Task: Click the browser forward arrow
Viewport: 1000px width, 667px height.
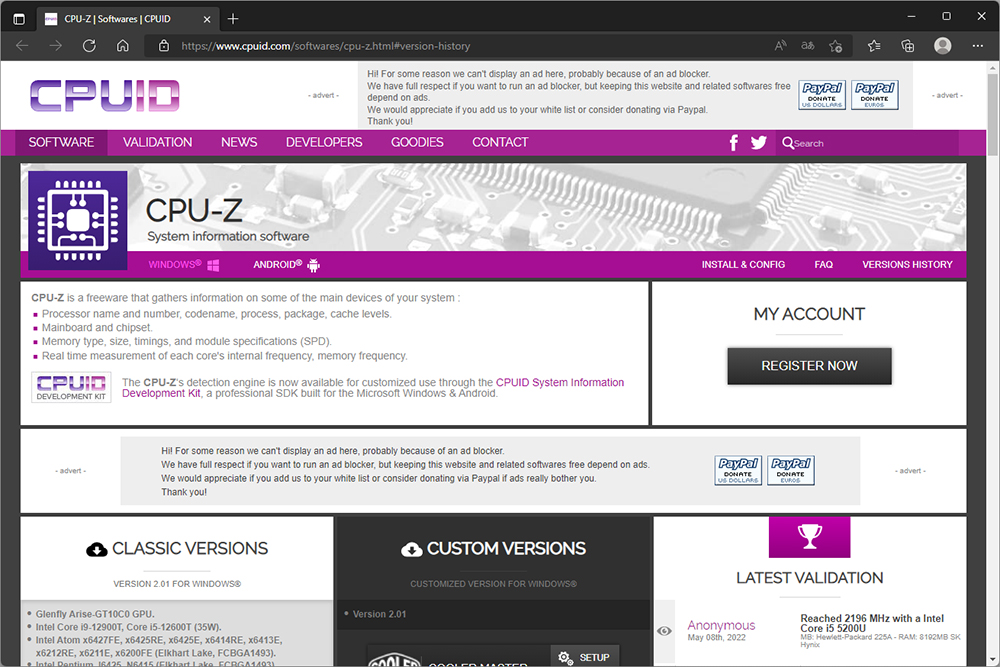Action: (55, 46)
